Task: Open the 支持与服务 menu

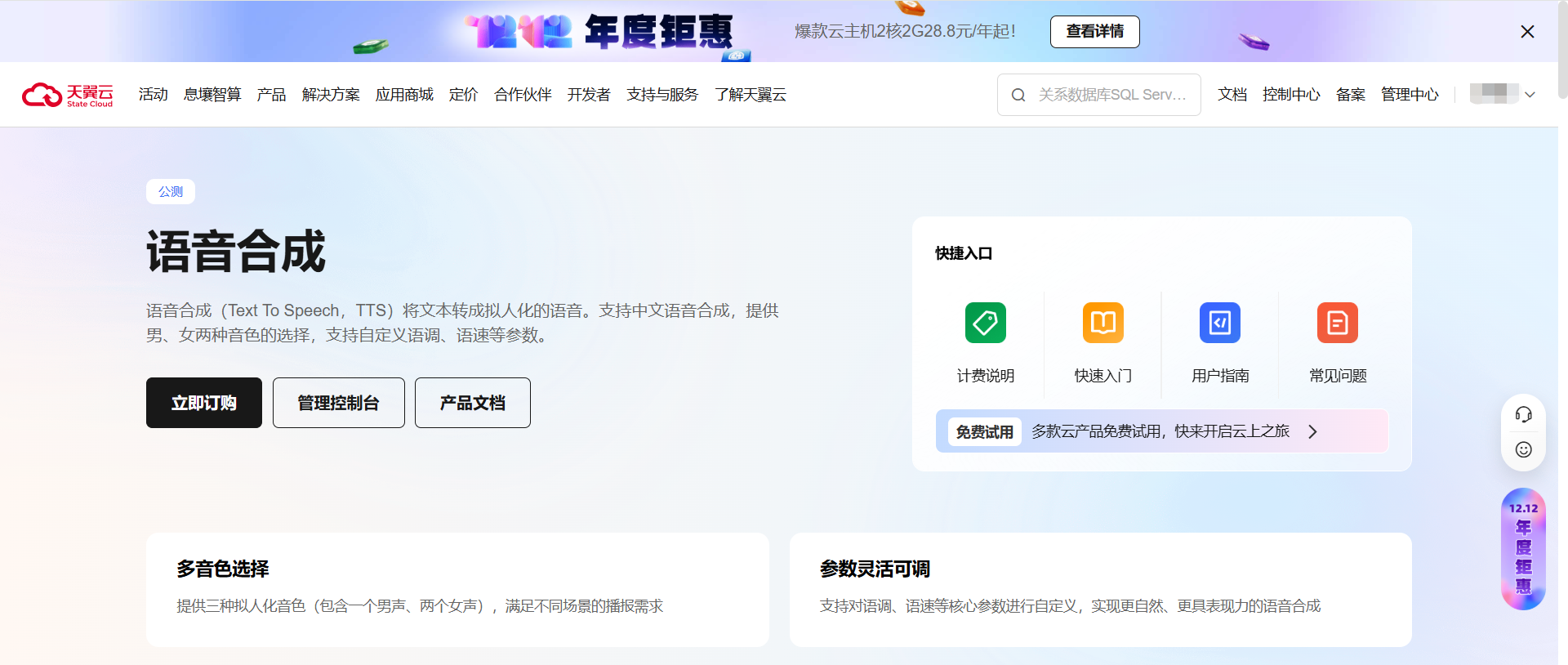Action: click(662, 95)
